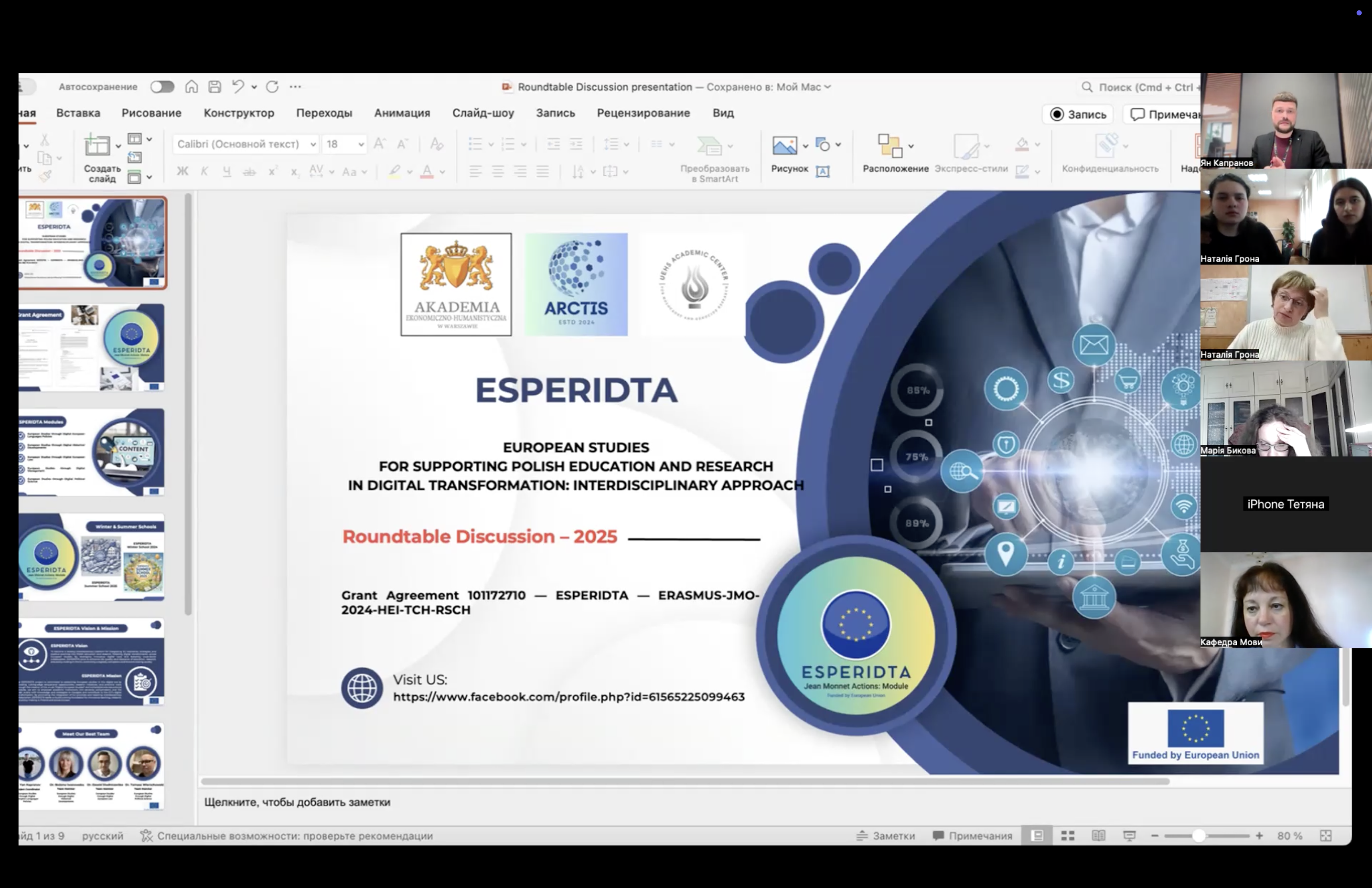The image size is (1372, 888).
Task: Toggle the Автосохранение switch
Action: (162, 87)
